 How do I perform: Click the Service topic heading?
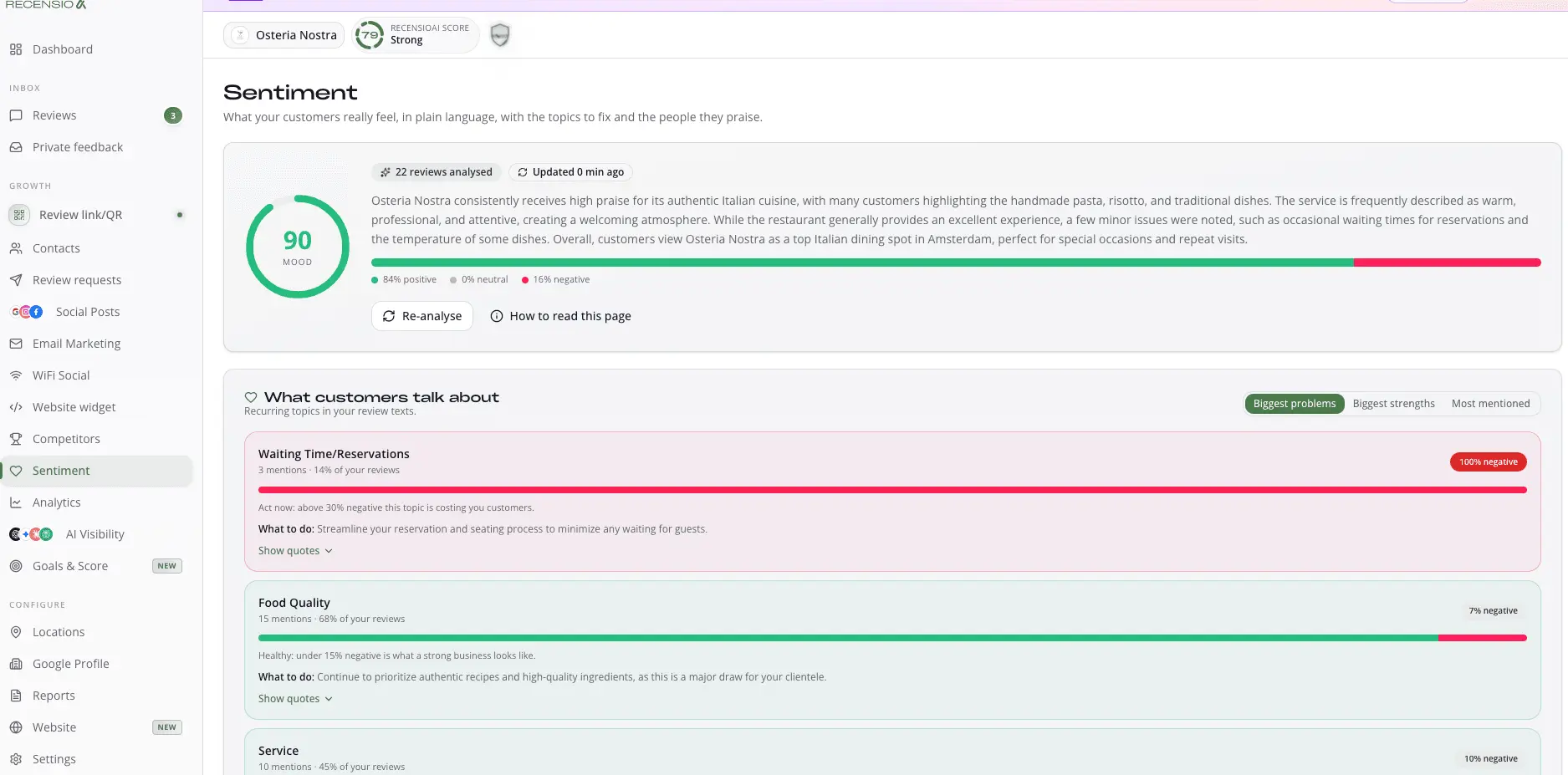click(278, 751)
